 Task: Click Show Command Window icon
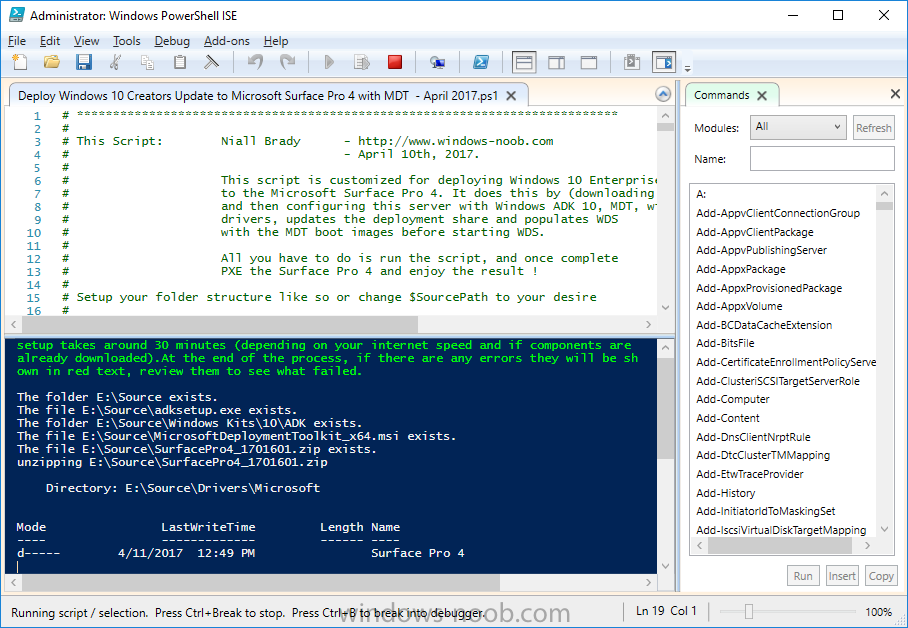(632, 62)
